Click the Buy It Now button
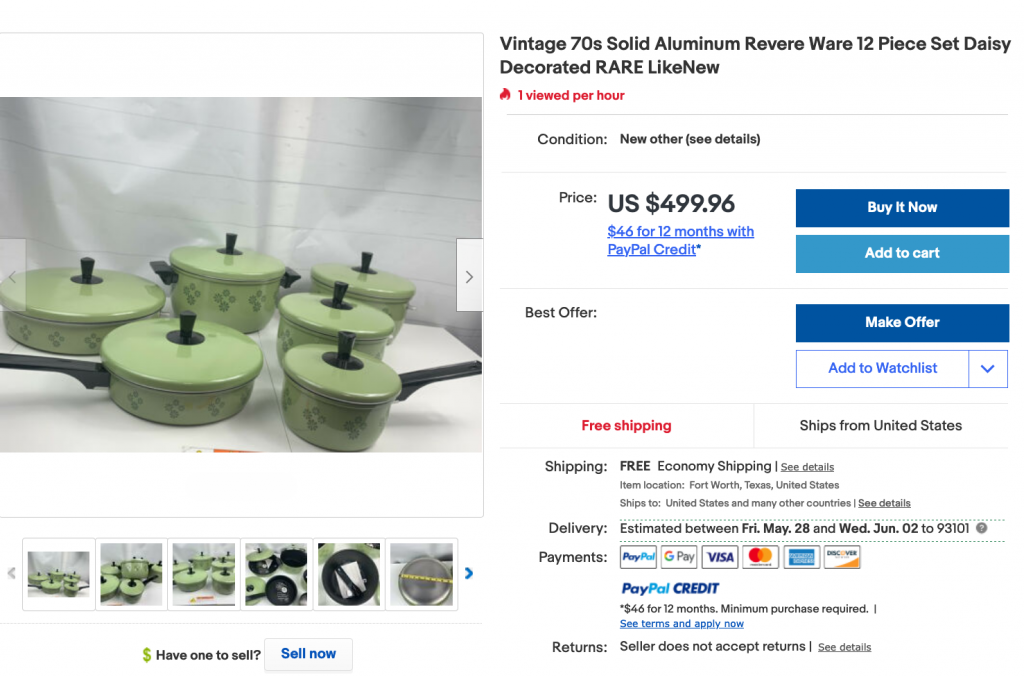 click(902, 208)
